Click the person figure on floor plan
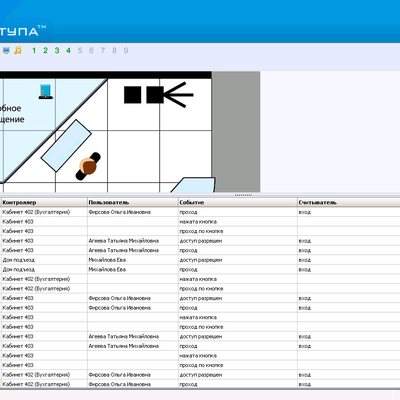This screenshot has height=400, width=400. point(88,166)
